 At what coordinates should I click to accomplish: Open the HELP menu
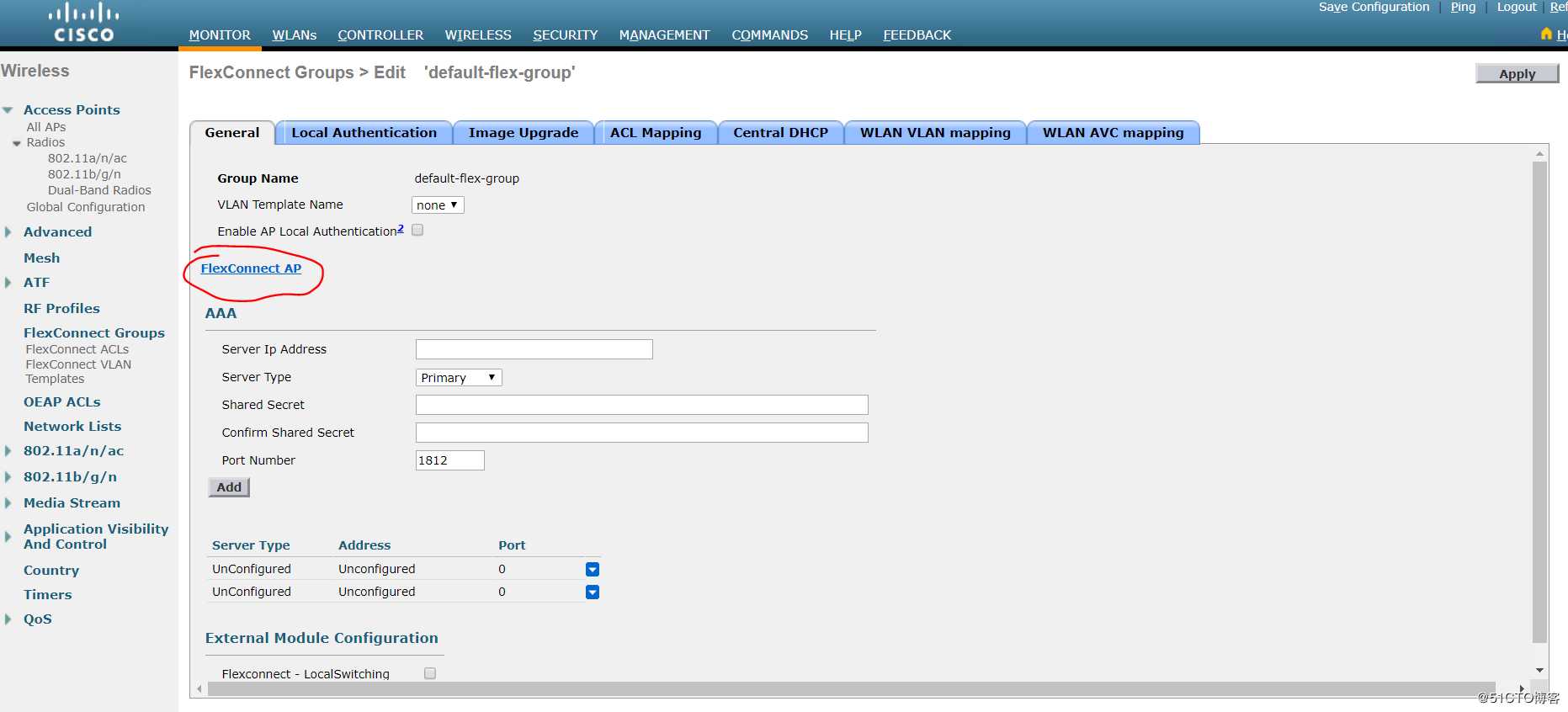tap(846, 35)
